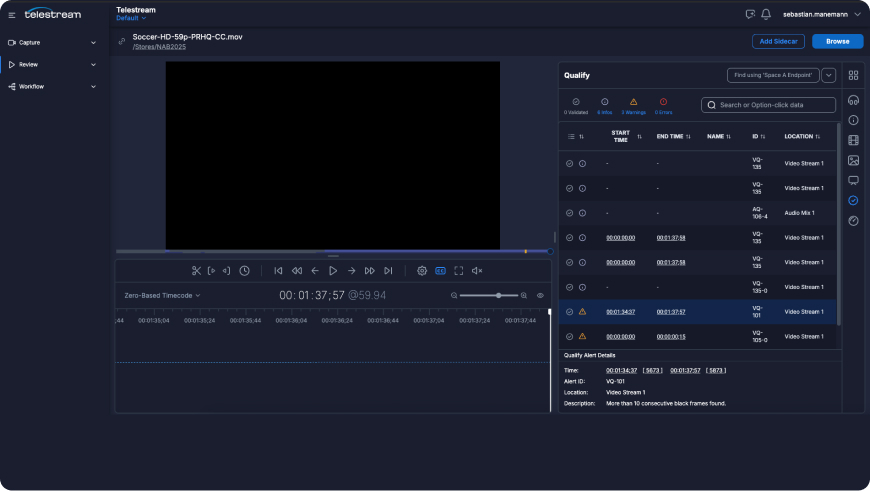Toggle the closed captions CC button
Screen dimensions: 870x491
(x=440, y=271)
